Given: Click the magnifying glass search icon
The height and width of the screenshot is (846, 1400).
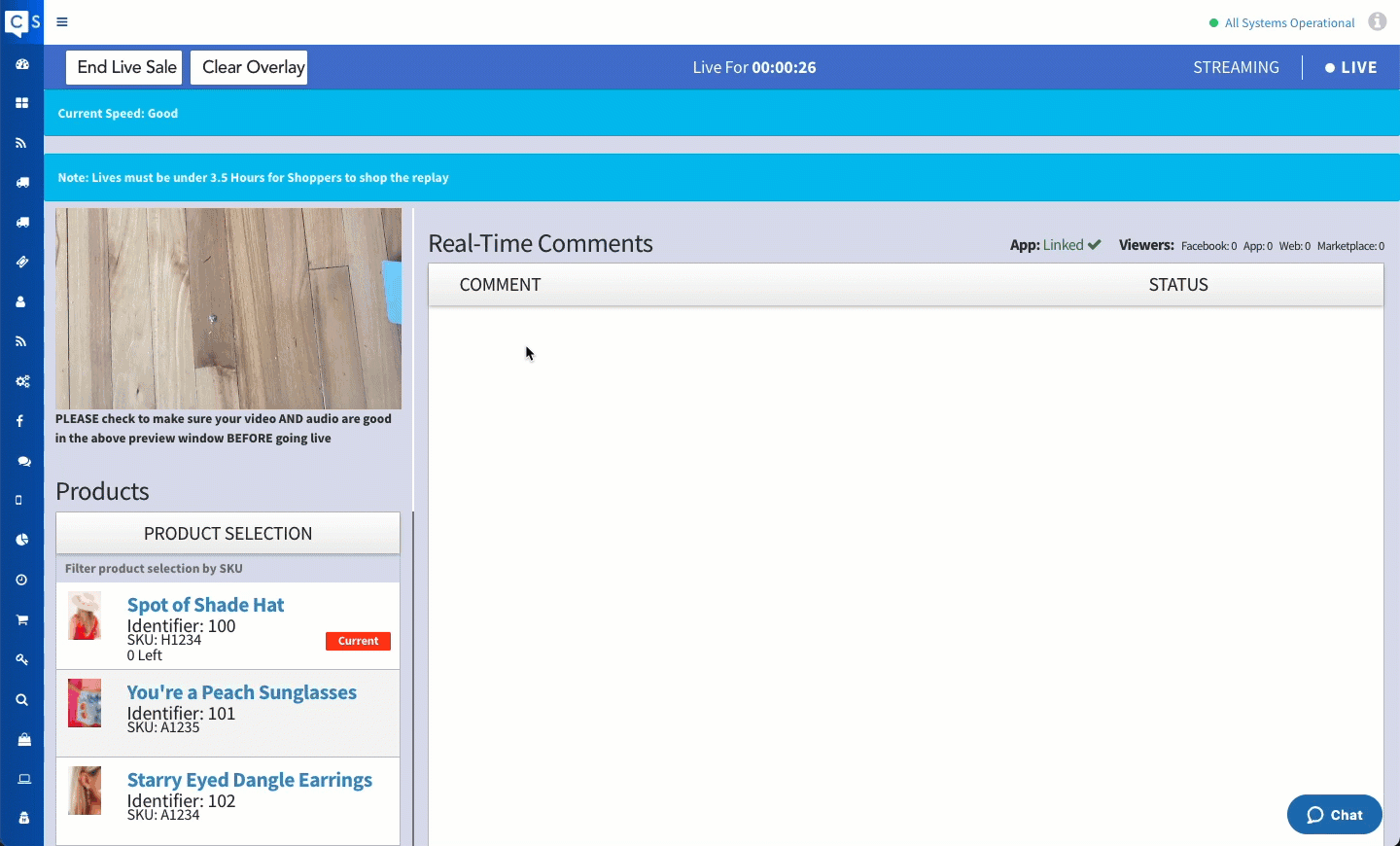Looking at the screenshot, I should 21,700.
